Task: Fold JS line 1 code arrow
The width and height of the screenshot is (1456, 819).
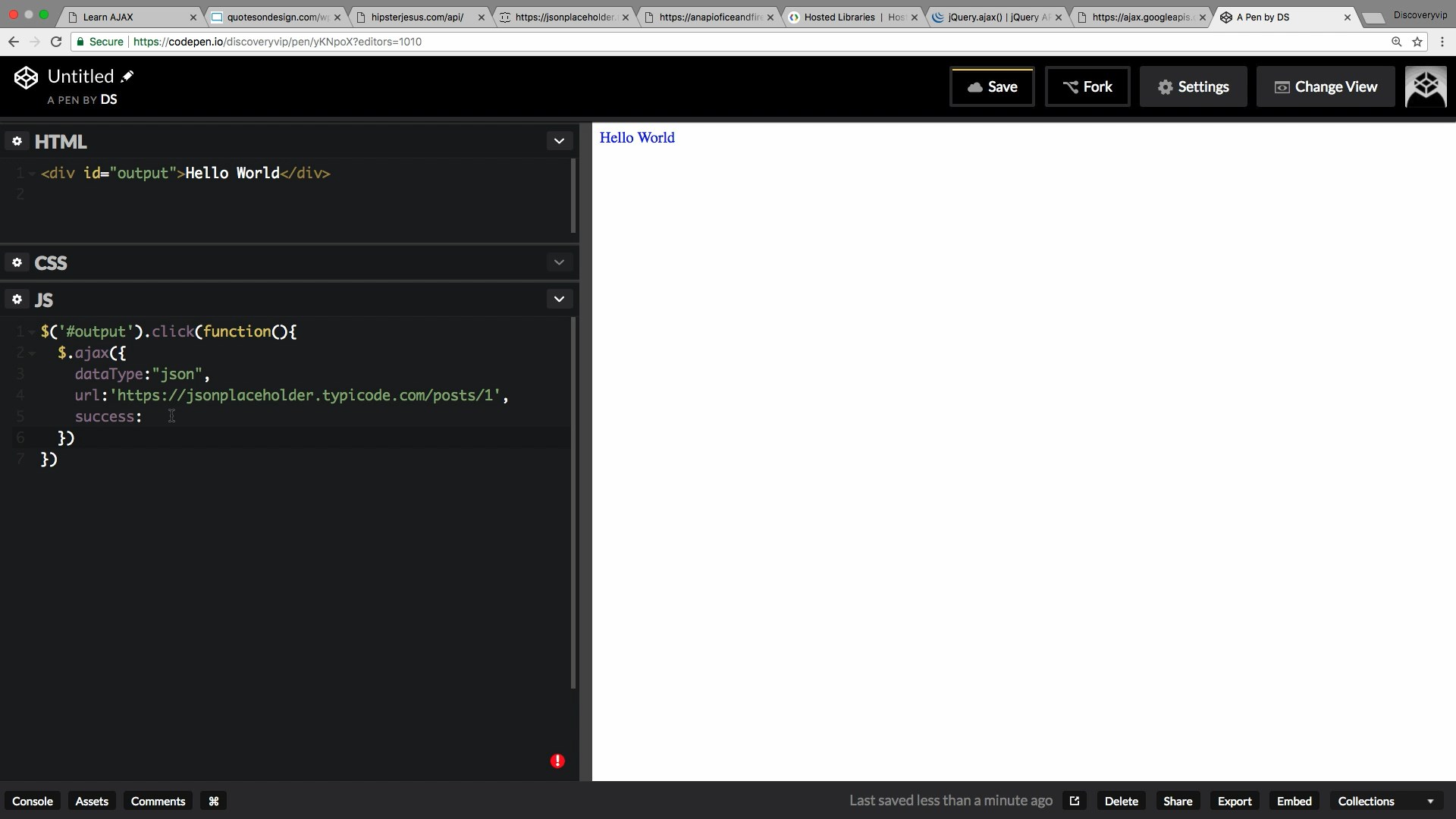Action: 32,332
